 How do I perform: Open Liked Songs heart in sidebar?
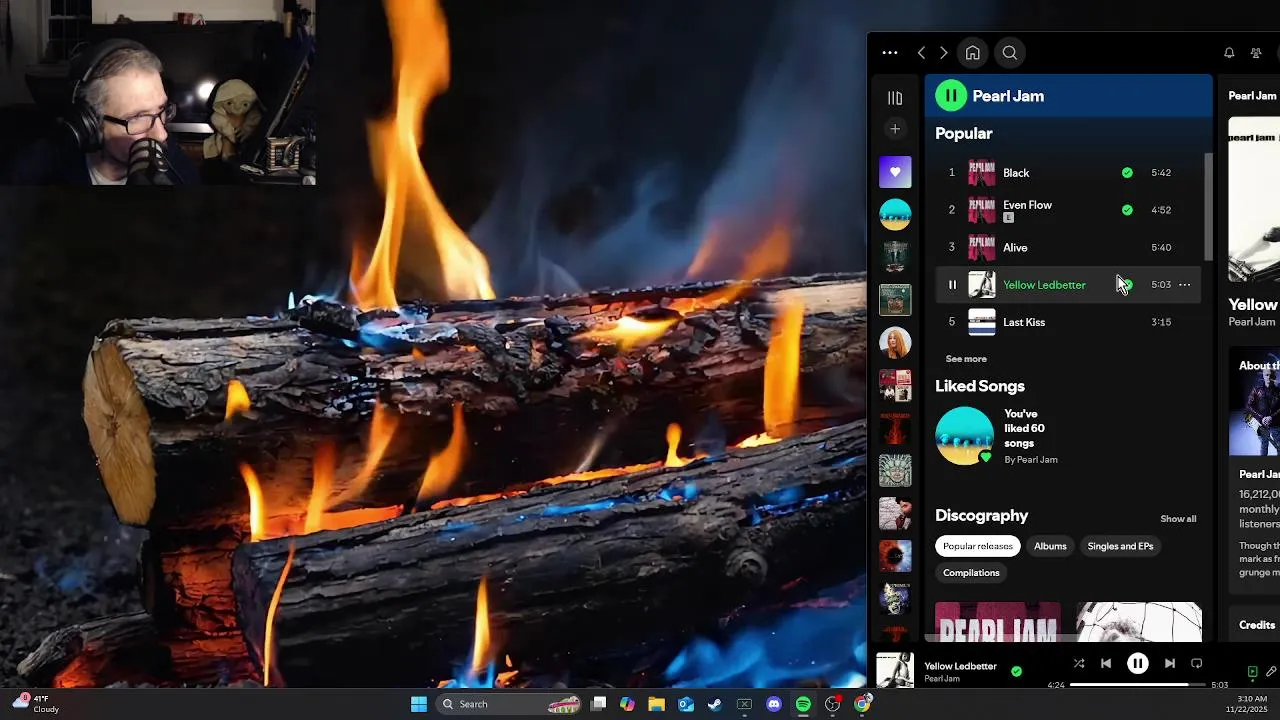[x=895, y=172]
